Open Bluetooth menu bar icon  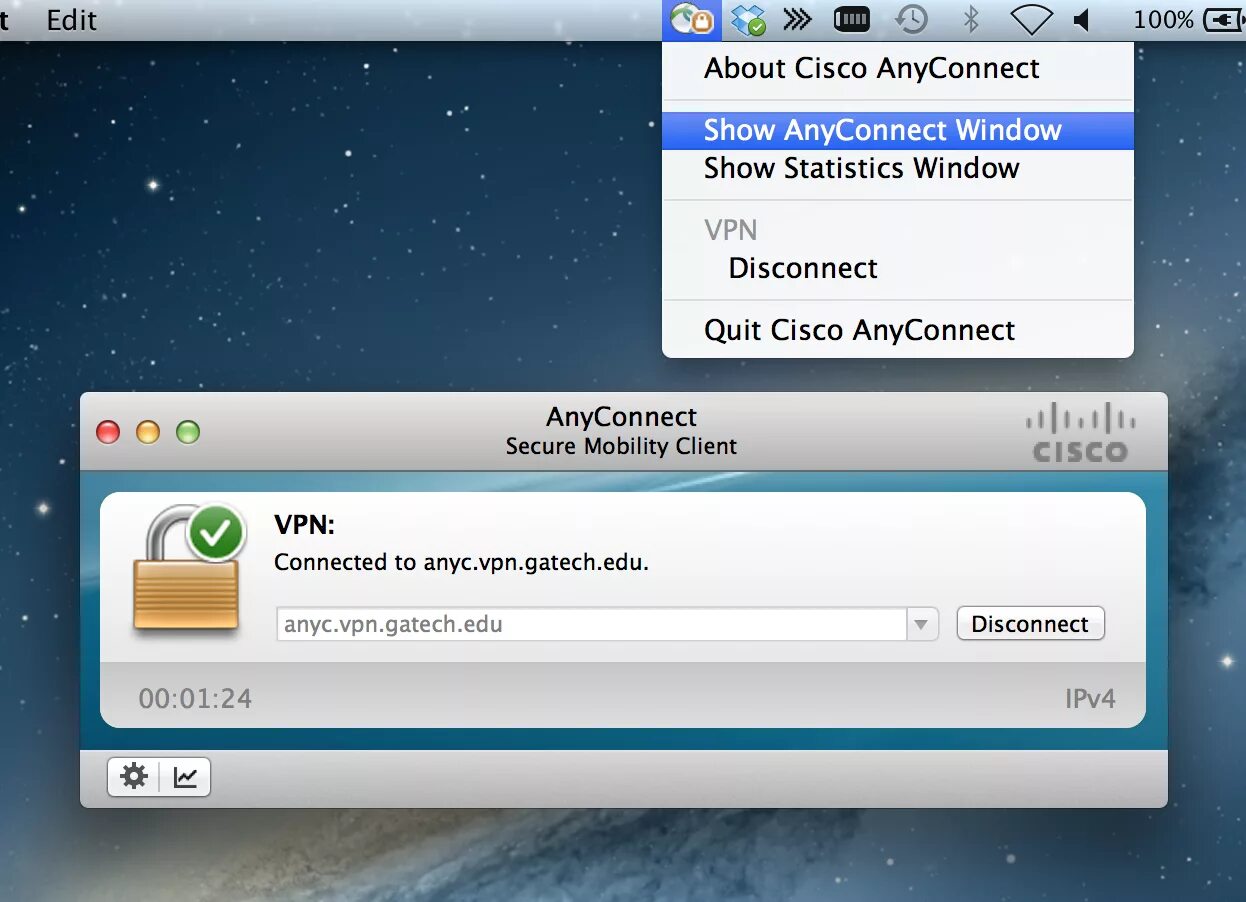[x=969, y=19]
